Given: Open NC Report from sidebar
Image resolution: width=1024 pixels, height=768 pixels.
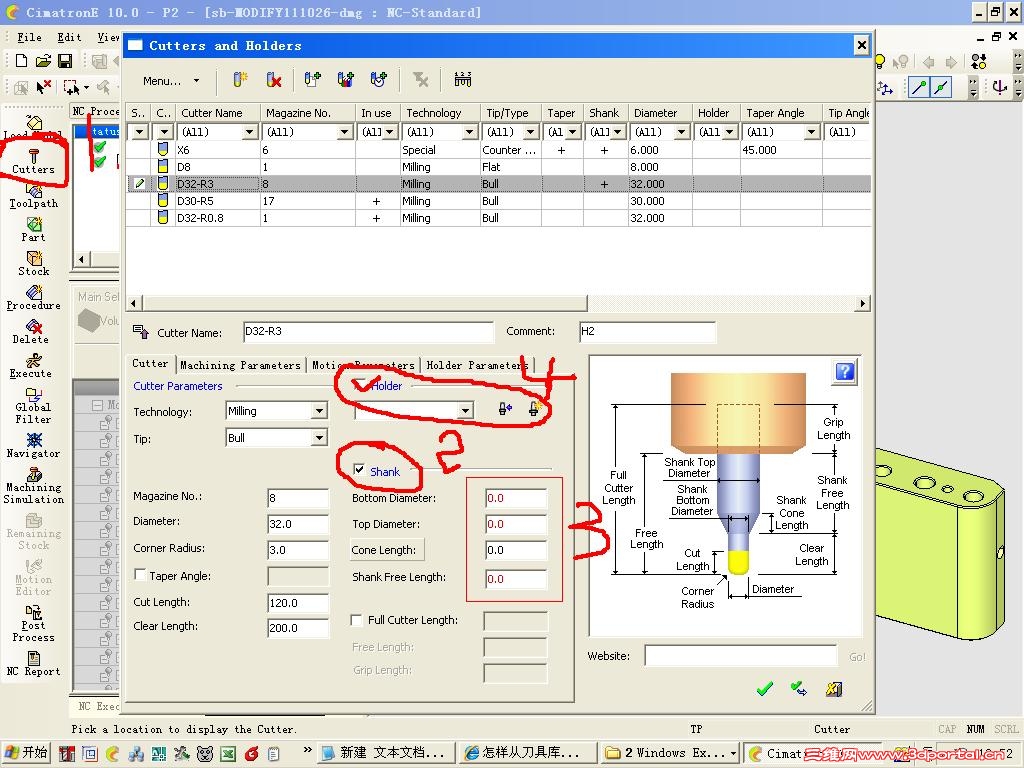Looking at the screenshot, I should [33, 664].
